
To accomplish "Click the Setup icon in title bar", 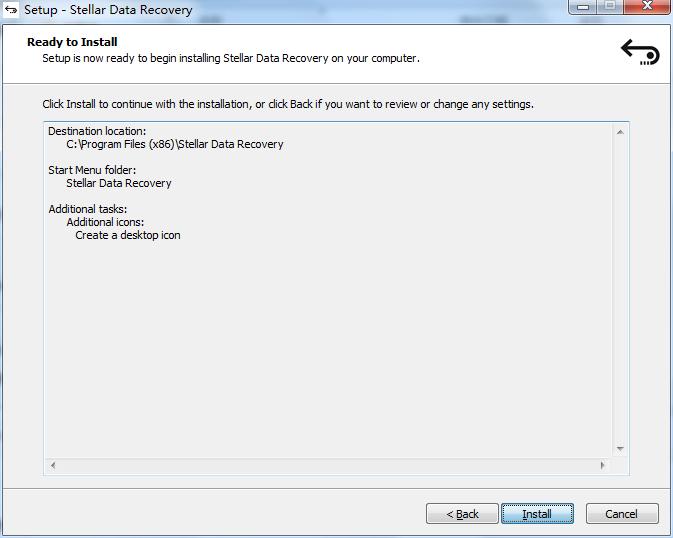I will pyautogui.click(x=11, y=10).
